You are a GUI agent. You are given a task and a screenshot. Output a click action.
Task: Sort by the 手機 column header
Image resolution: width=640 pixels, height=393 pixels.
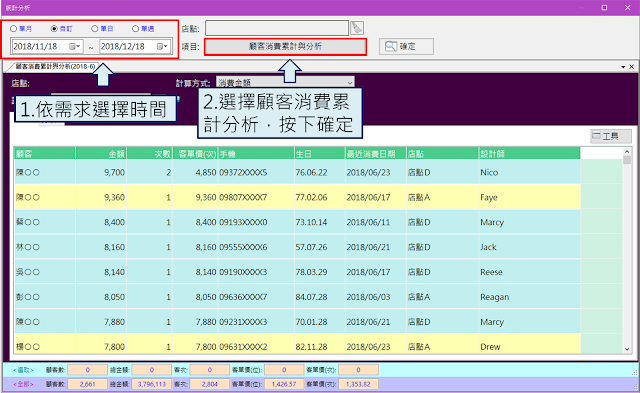coord(256,154)
